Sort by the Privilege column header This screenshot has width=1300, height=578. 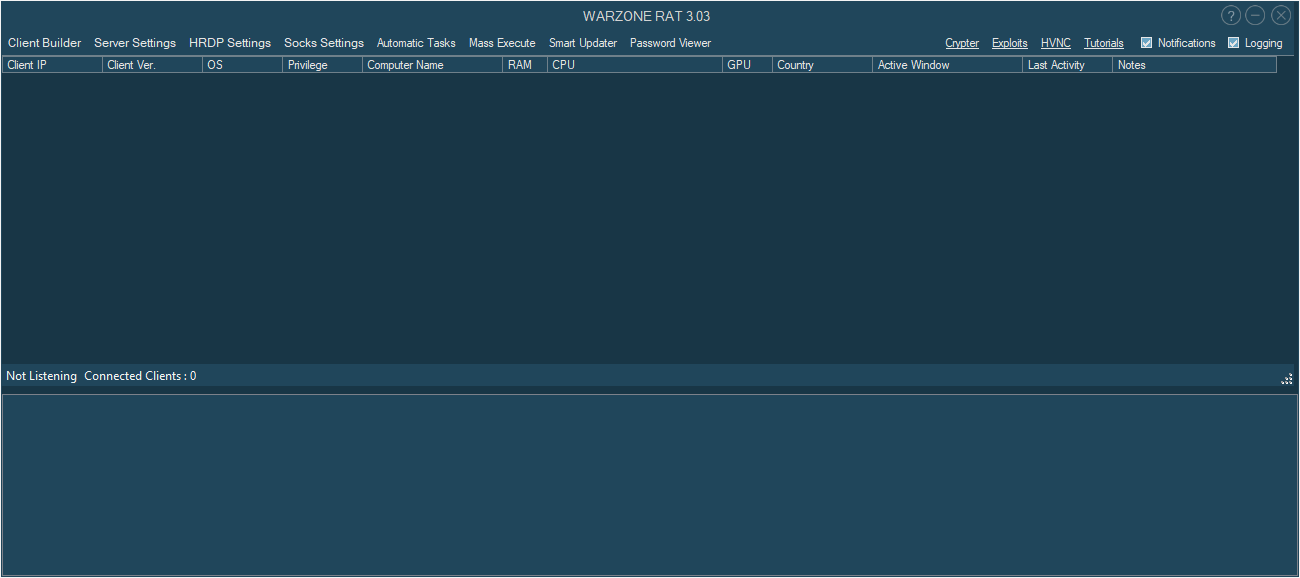click(x=322, y=65)
